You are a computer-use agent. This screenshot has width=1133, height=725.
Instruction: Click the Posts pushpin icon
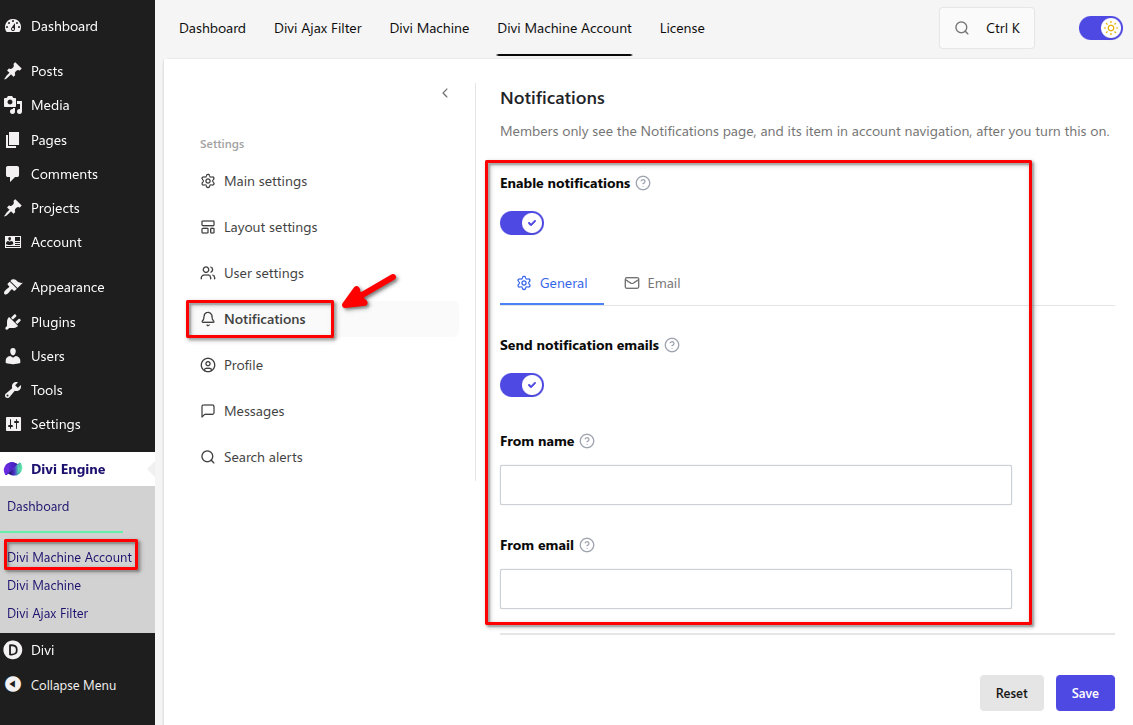(x=13, y=71)
